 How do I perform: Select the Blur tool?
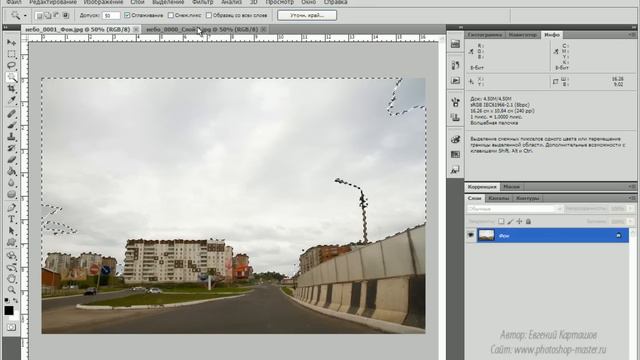11,182
